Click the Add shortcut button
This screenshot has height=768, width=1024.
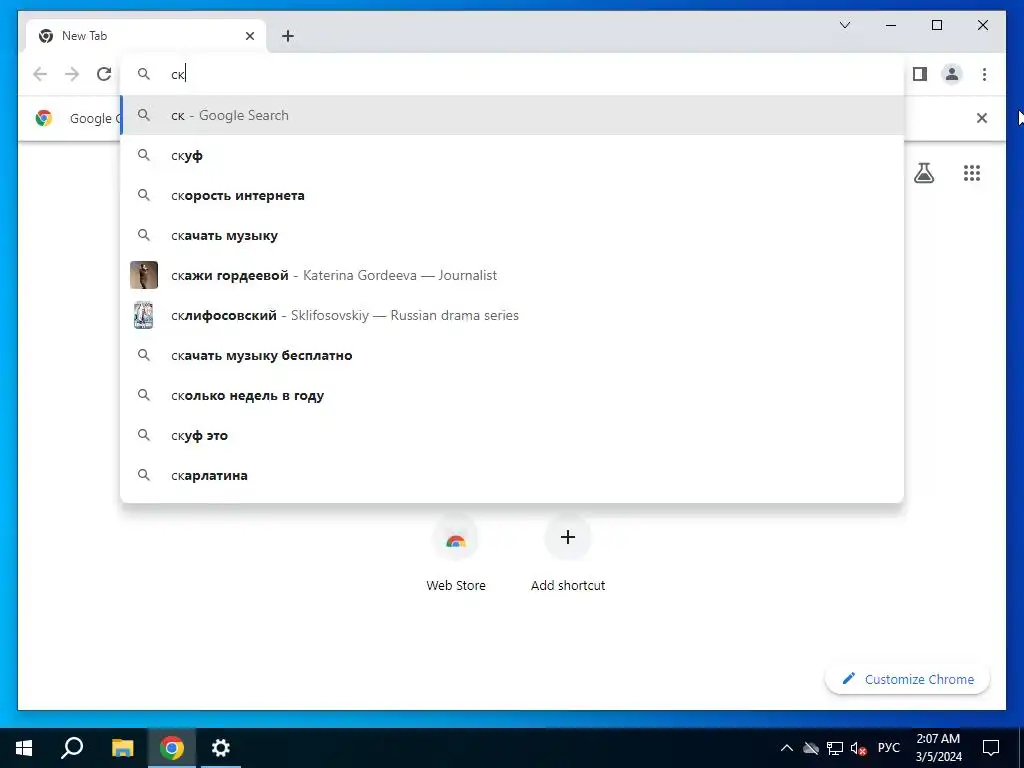click(x=568, y=553)
